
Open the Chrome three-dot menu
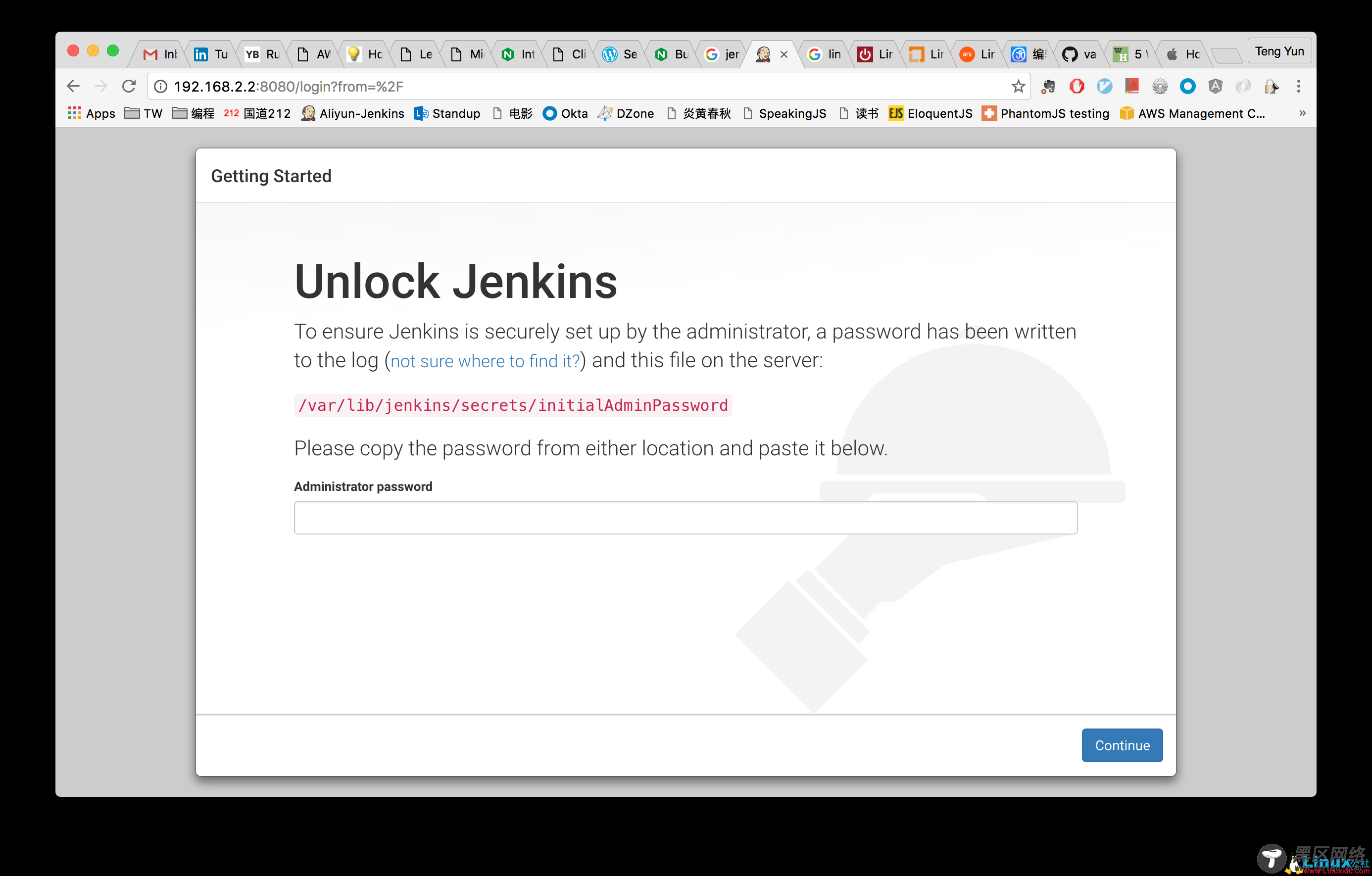pos(1299,86)
